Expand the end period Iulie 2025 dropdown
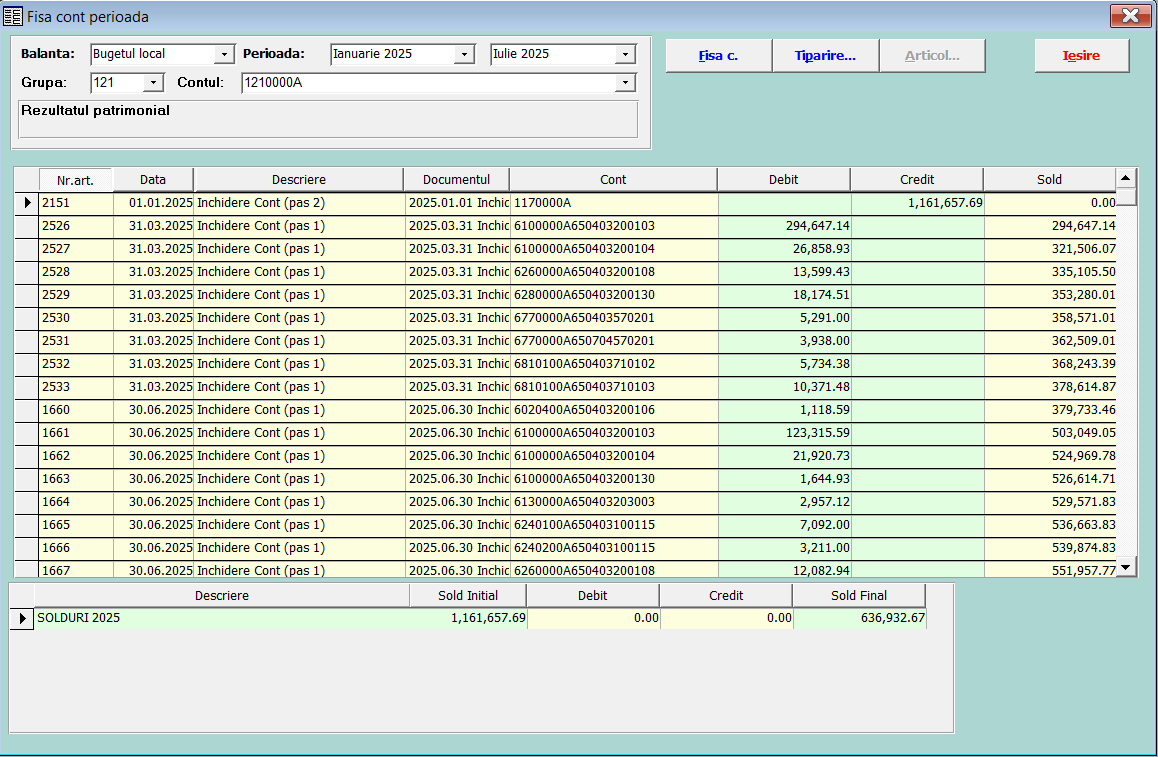This screenshot has width=1158, height=757. (626, 54)
